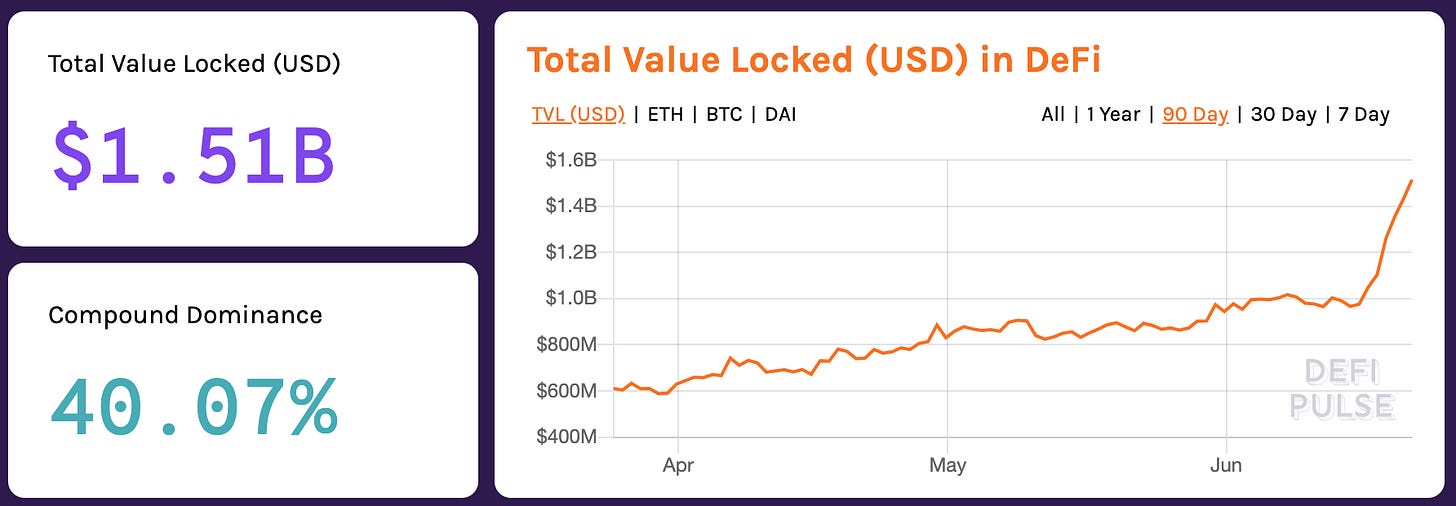
Task: Switch chart denomination to BTC
Action: 724,114
